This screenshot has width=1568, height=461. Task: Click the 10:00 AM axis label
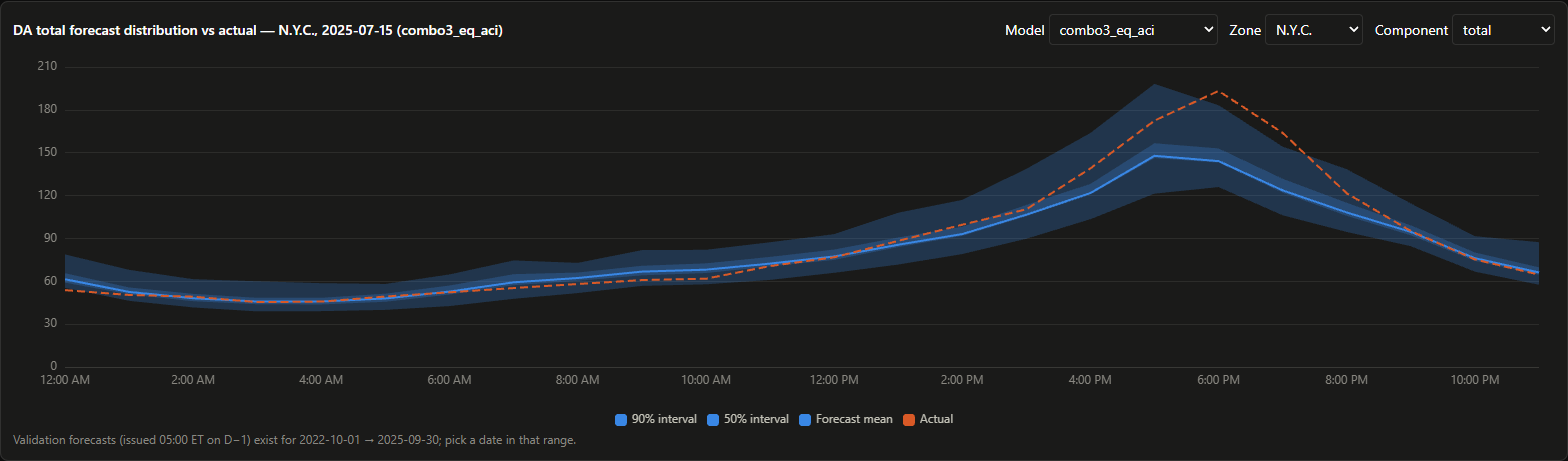(705, 381)
